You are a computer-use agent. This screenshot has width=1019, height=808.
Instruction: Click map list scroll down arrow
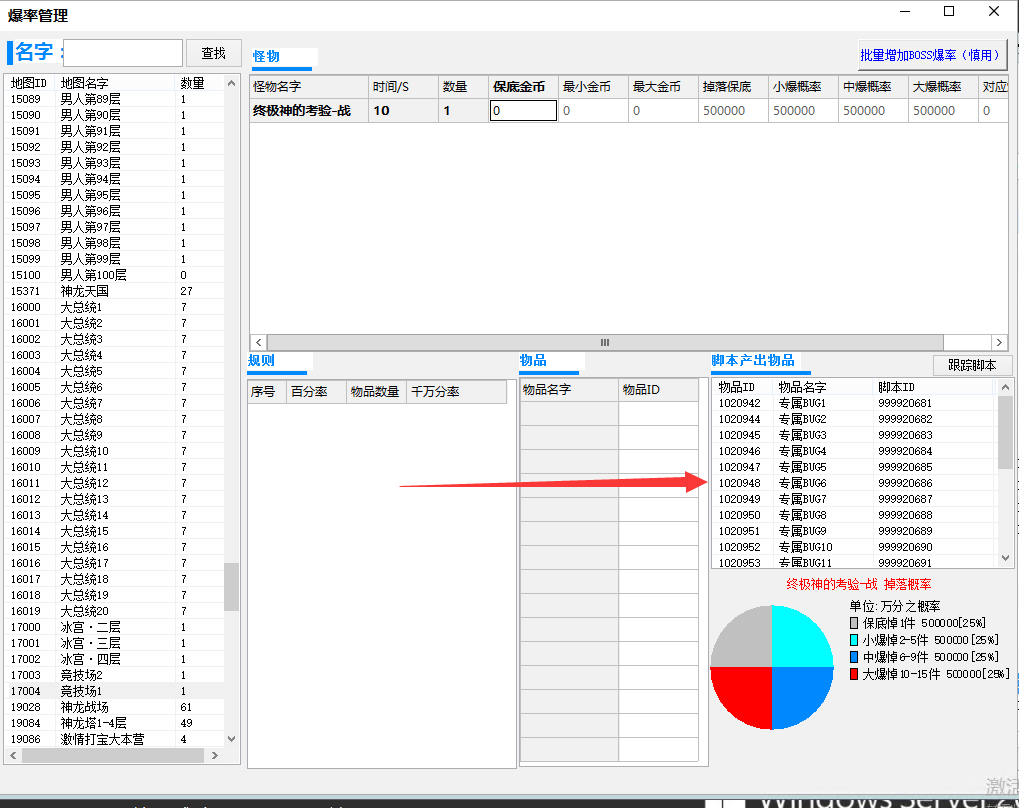pos(231,739)
